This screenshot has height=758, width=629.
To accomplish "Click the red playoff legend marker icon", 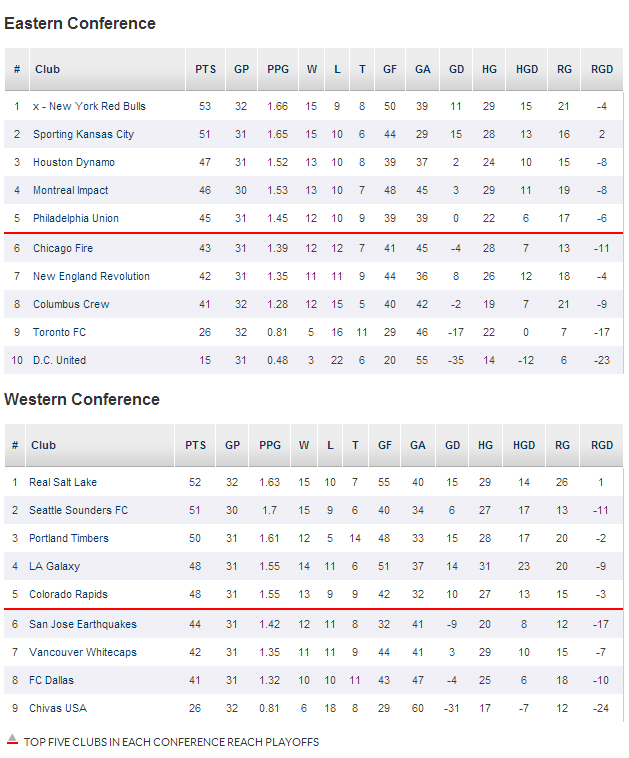I will coord(12,740).
